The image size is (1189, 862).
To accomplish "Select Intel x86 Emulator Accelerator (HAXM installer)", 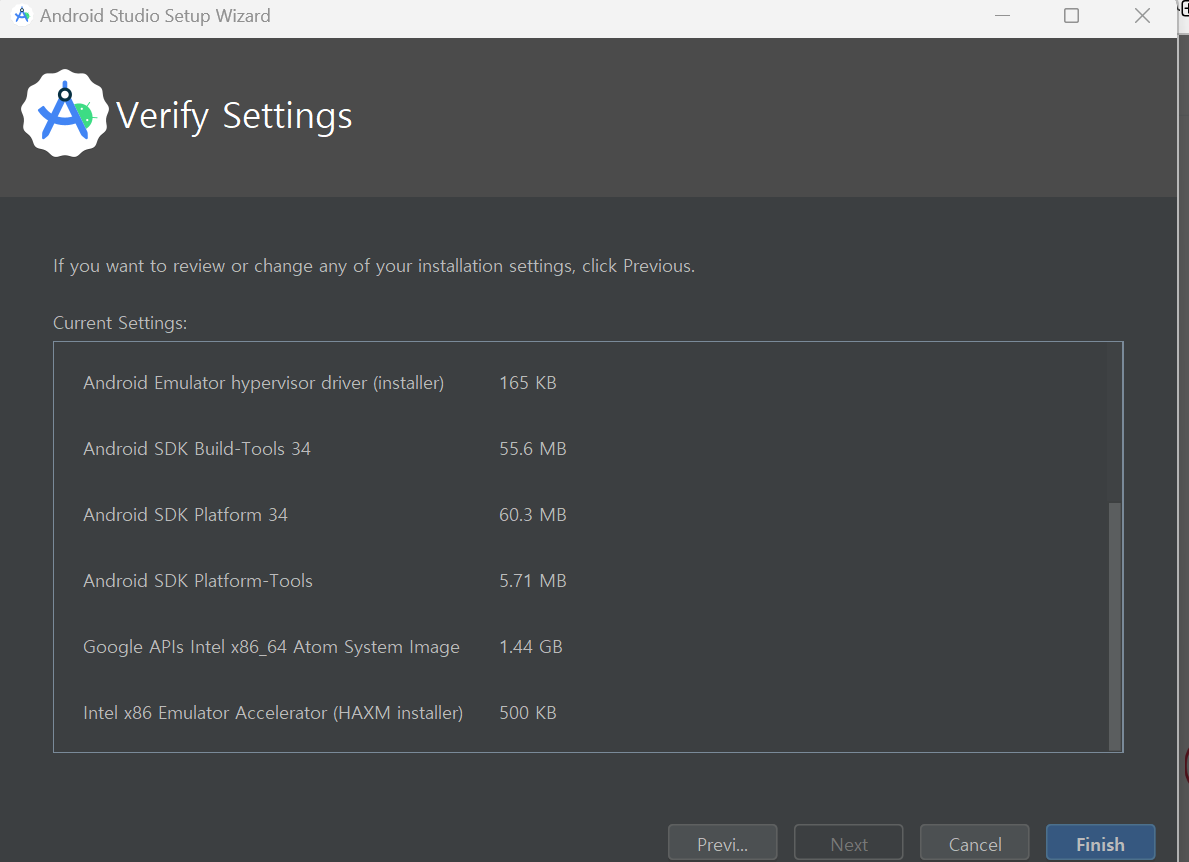I will click(x=273, y=713).
